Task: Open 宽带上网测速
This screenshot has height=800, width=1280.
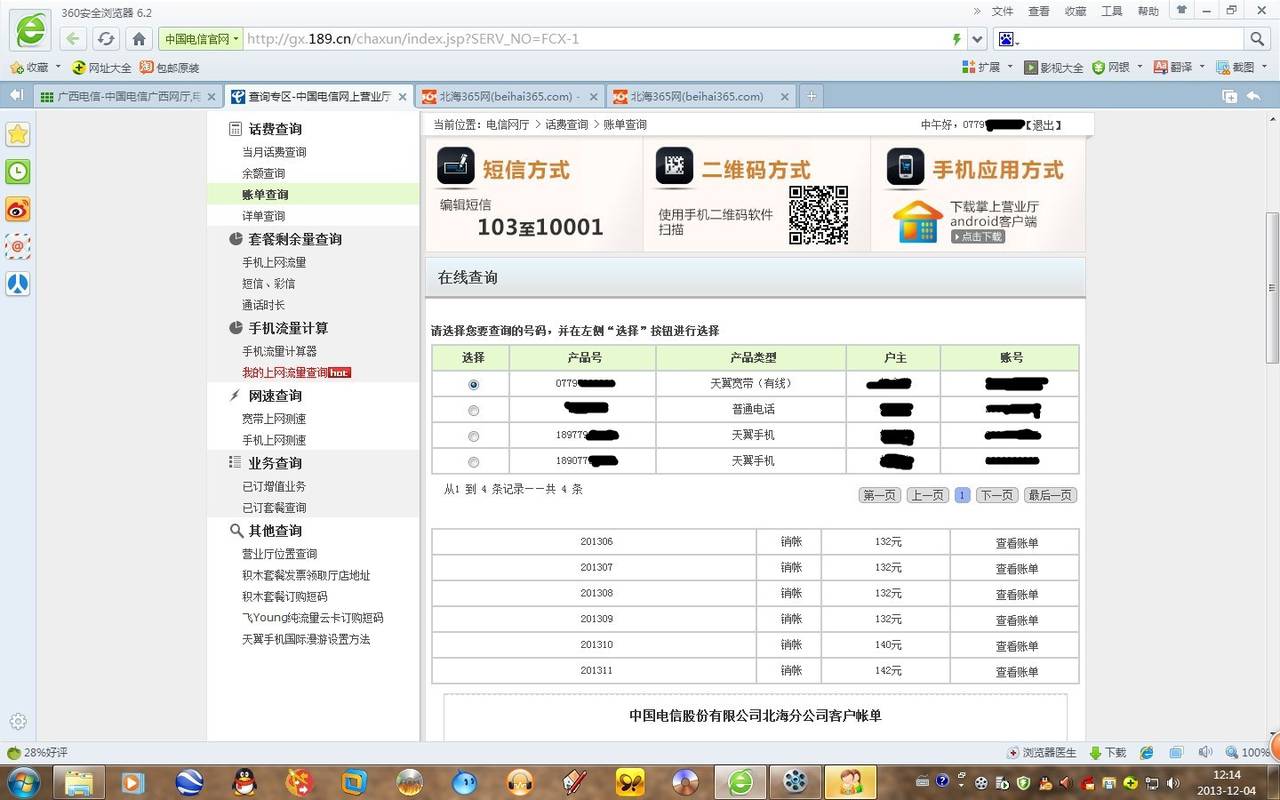Action: click(x=274, y=418)
